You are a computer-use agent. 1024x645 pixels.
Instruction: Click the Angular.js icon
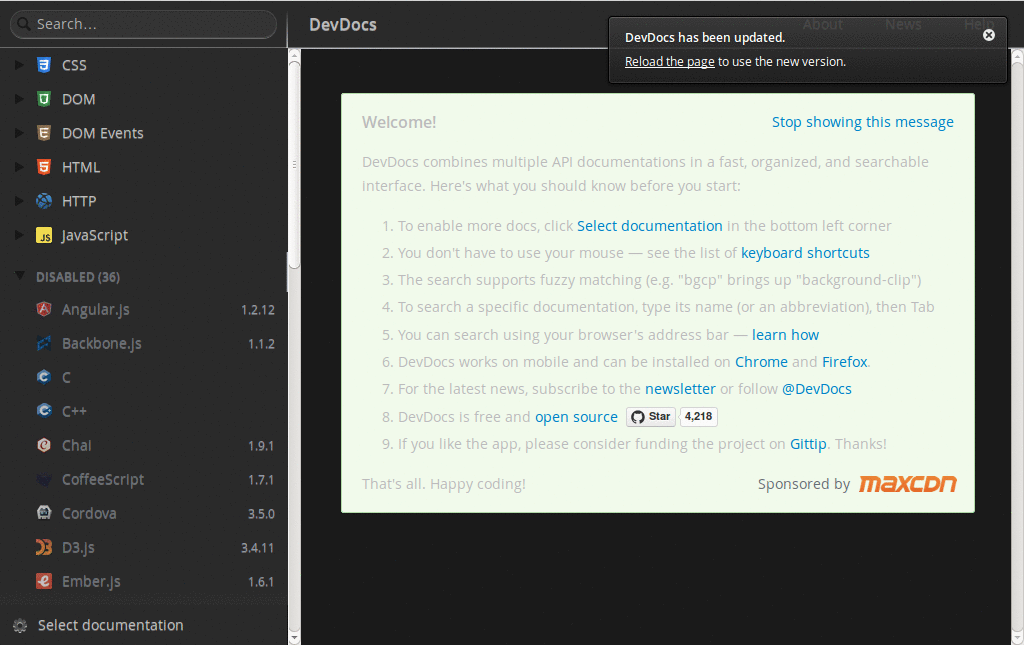pos(44,309)
